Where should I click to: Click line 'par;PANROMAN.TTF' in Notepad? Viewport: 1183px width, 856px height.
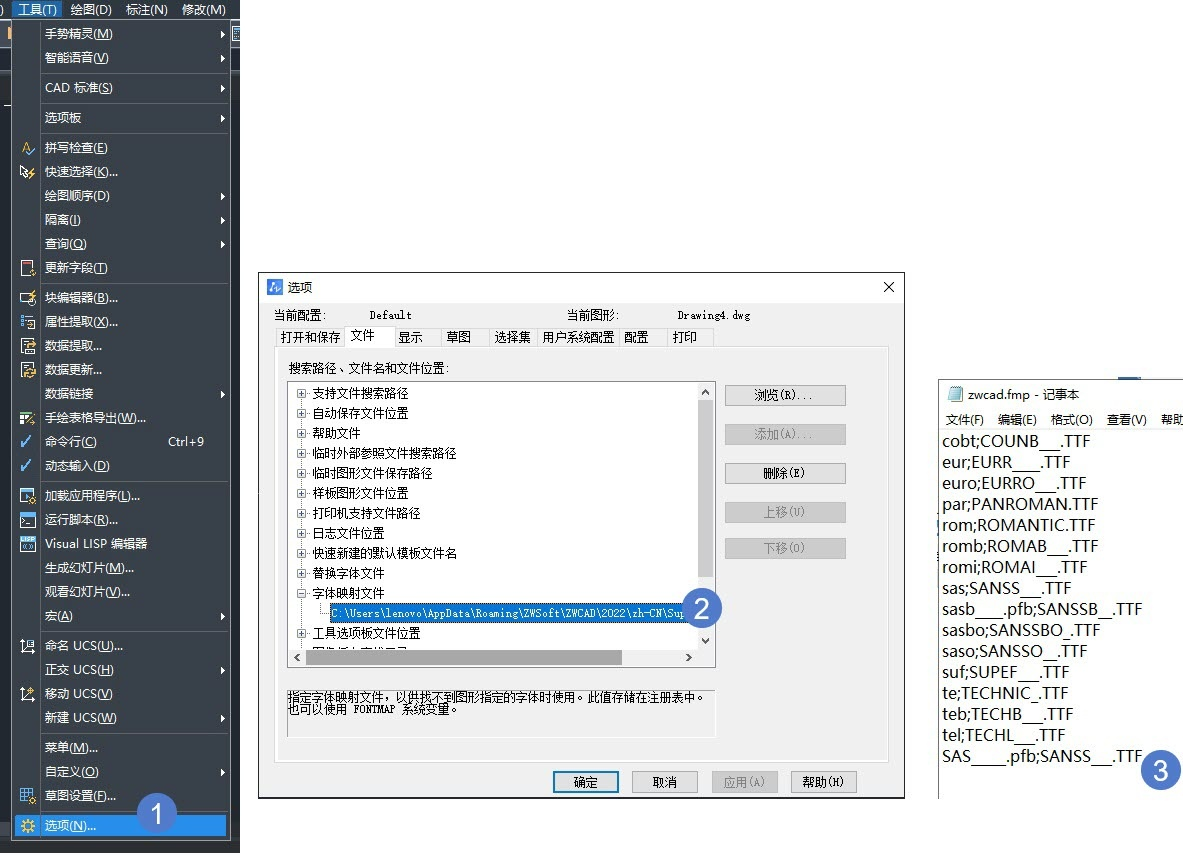tap(1020, 504)
